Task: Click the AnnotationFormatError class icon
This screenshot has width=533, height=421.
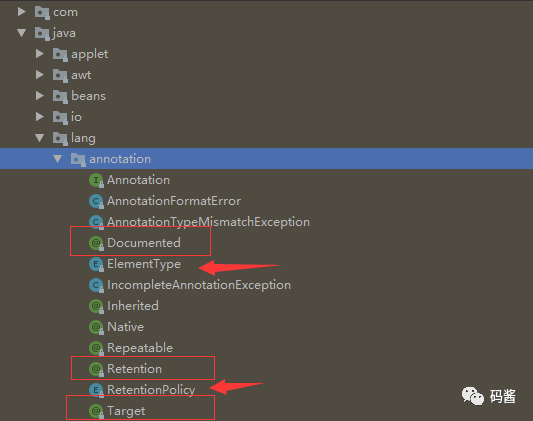Action: (x=96, y=201)
